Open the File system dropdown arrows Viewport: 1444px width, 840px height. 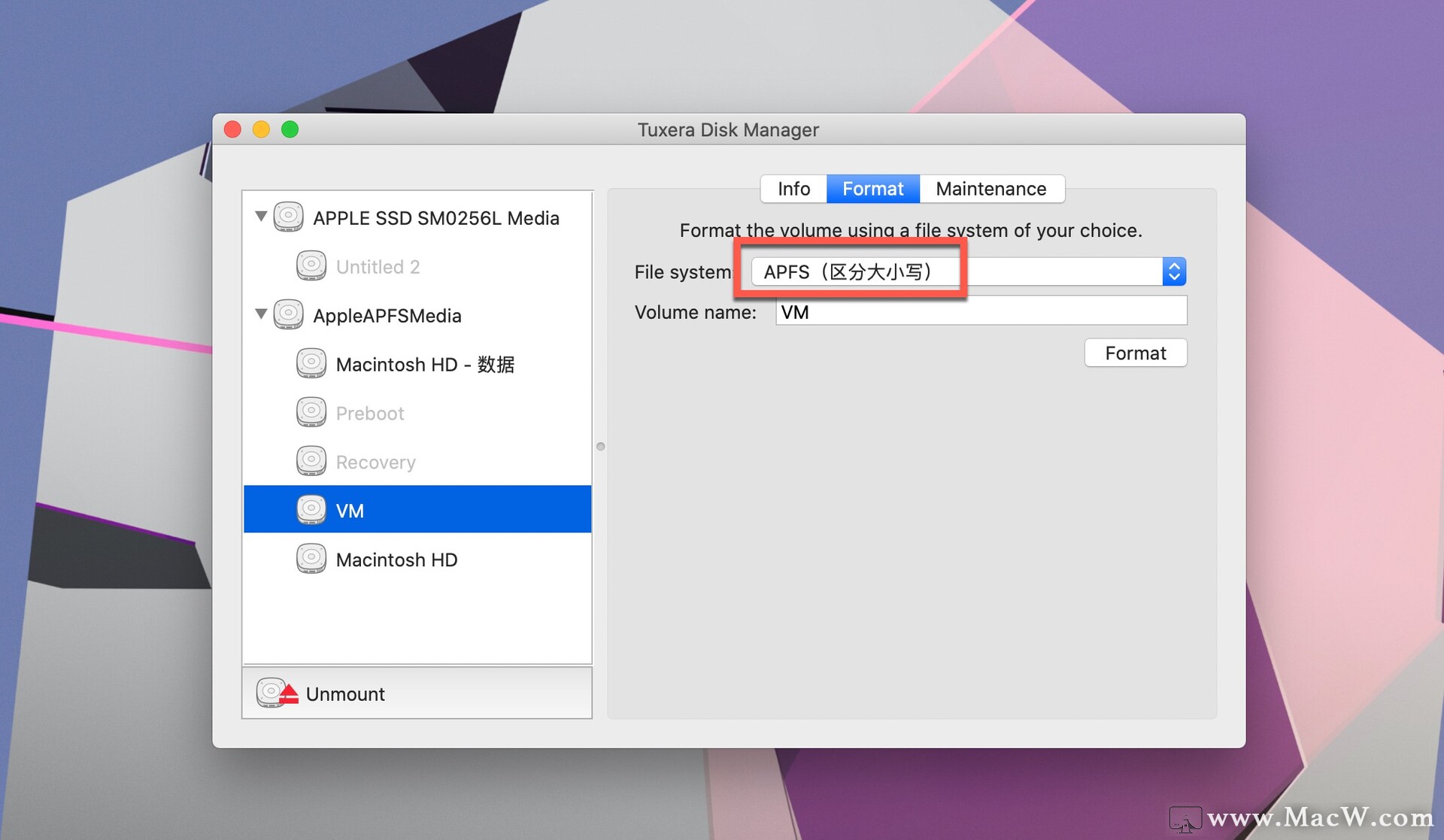(1173, 271)
